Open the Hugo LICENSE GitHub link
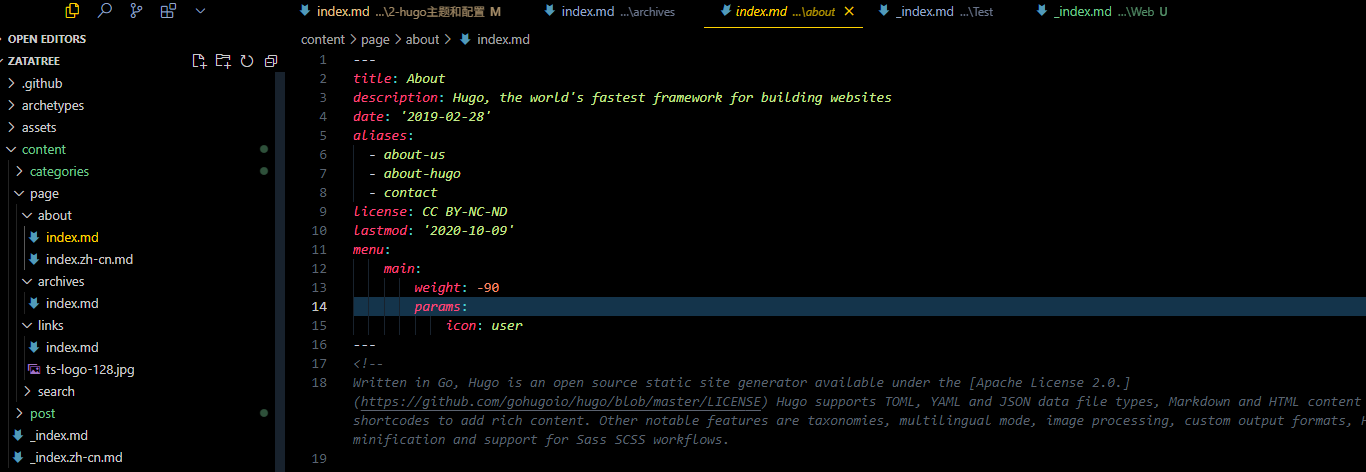 coord(560,402)
